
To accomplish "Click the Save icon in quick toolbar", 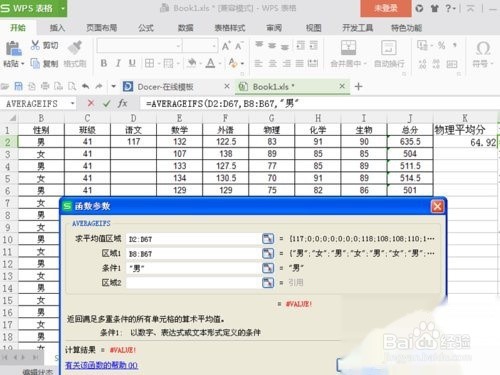I will pos(18,87).
